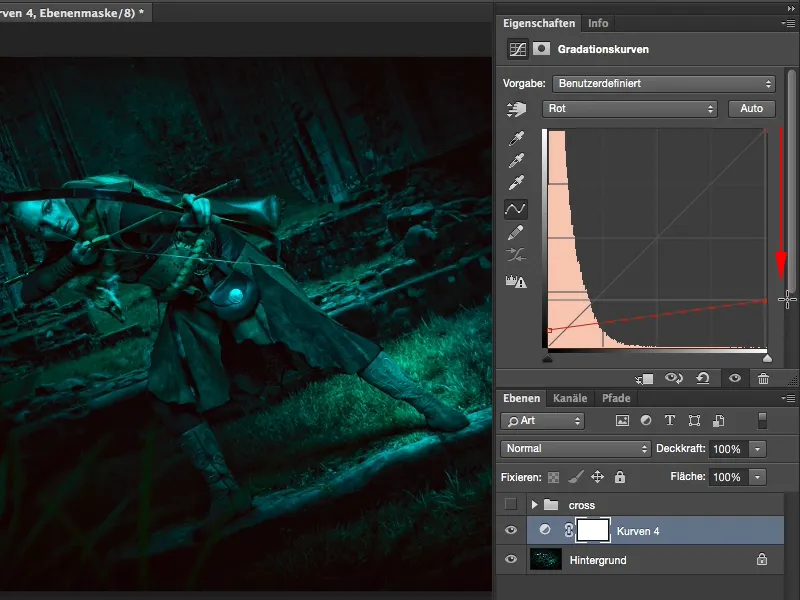Screen dimensions: 800x600
Task: Click the histogram clipping warning icon
Action: pos(515,281)
